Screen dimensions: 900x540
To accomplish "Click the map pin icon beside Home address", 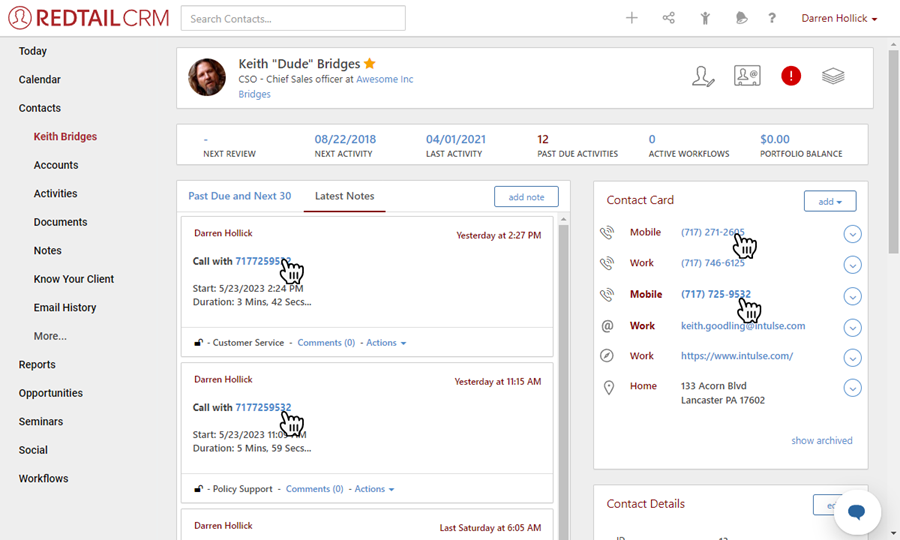I will (x=608, y=388).
